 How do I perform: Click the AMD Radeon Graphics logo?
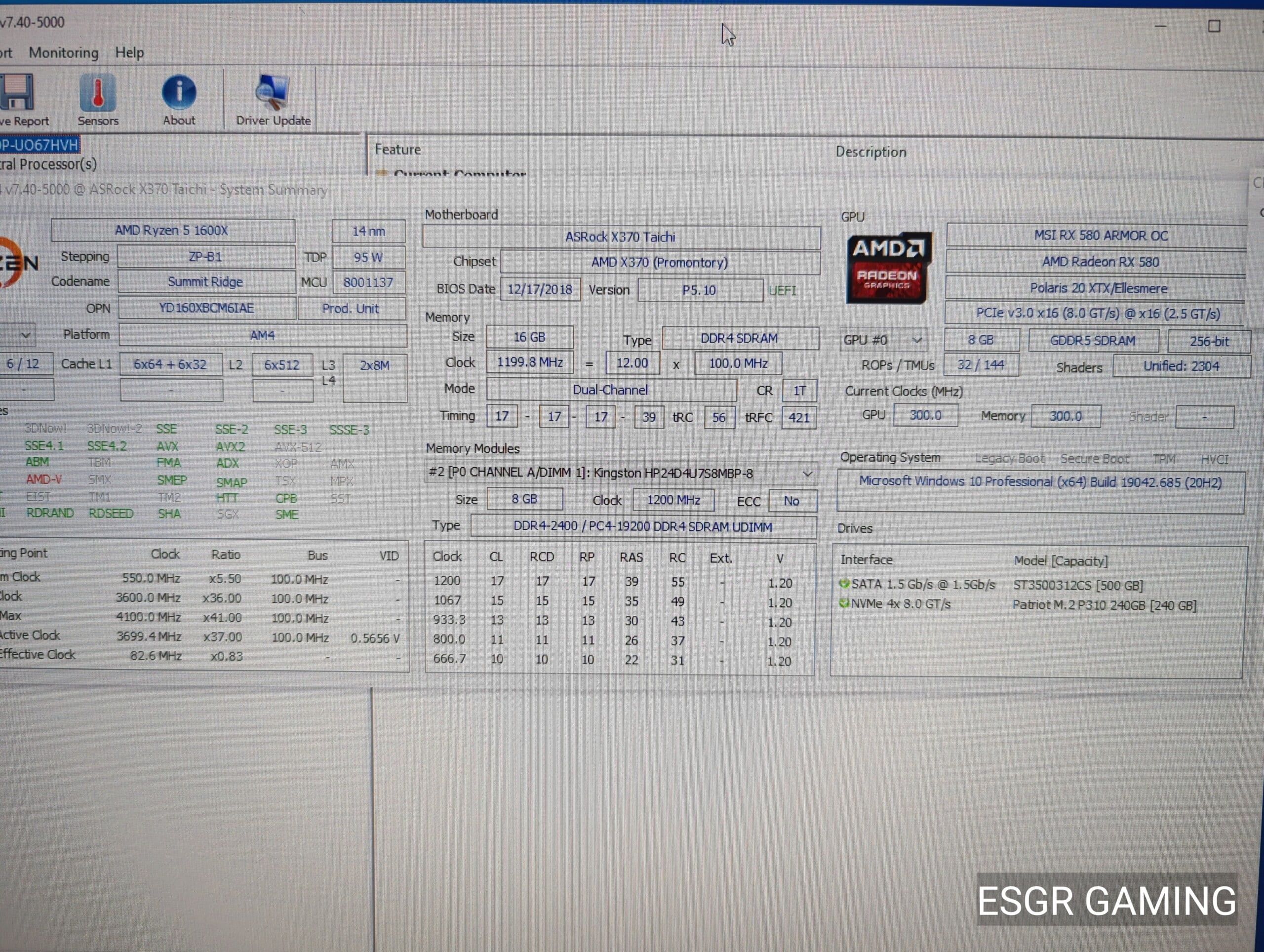(x=888, y=268)
